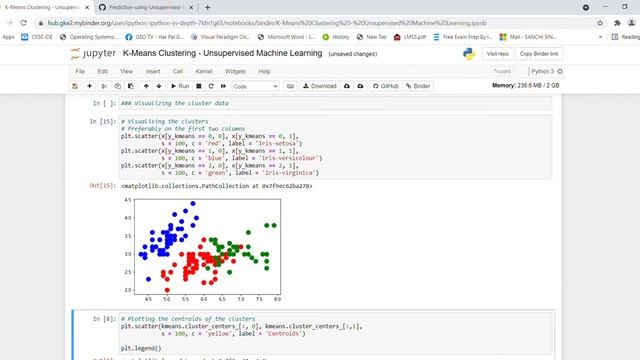Open the Microsoft Word bookmark
The image size is (640, 360).
287,37
